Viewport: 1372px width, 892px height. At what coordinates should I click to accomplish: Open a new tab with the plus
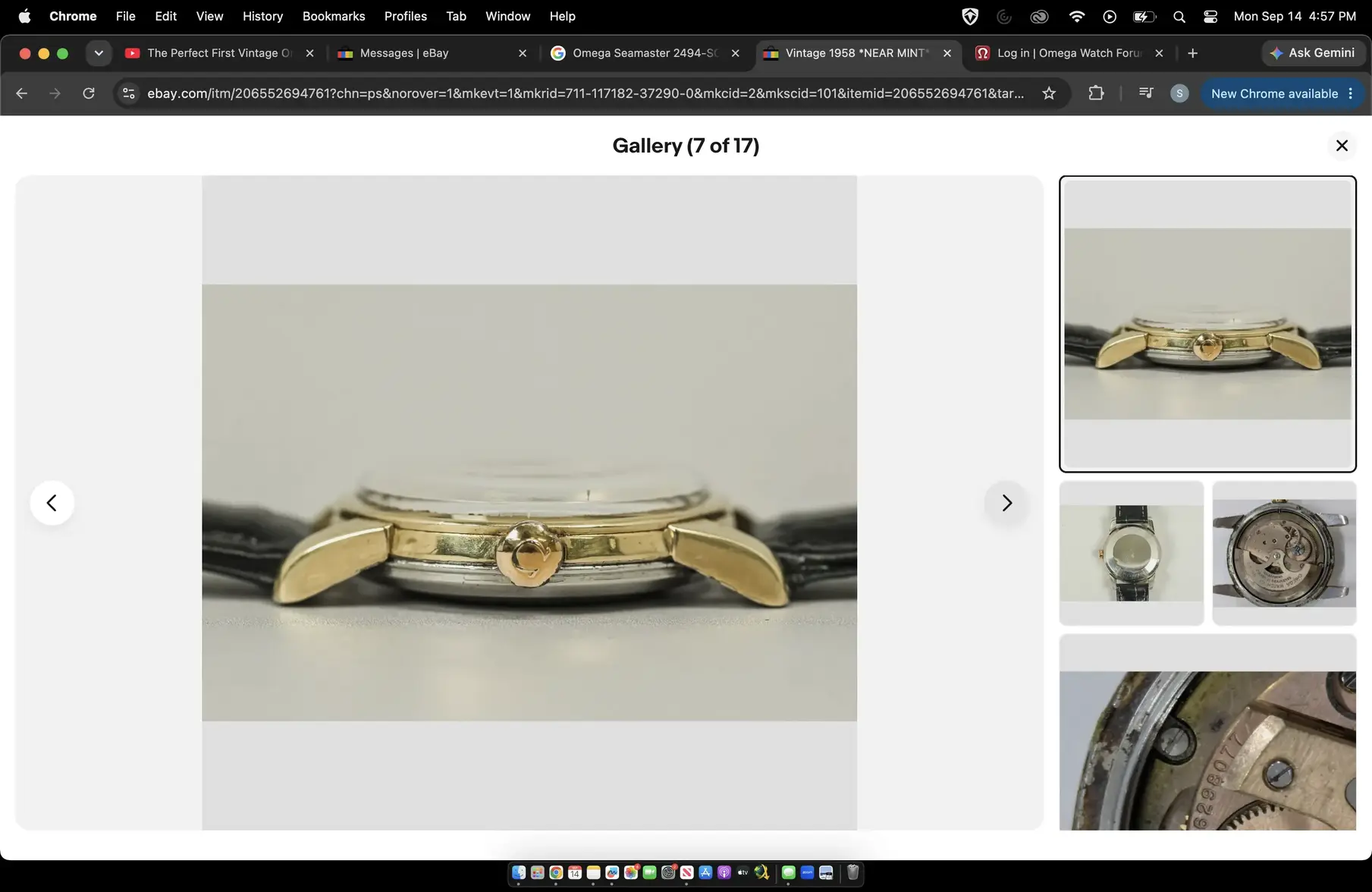tap(1193, 53)
